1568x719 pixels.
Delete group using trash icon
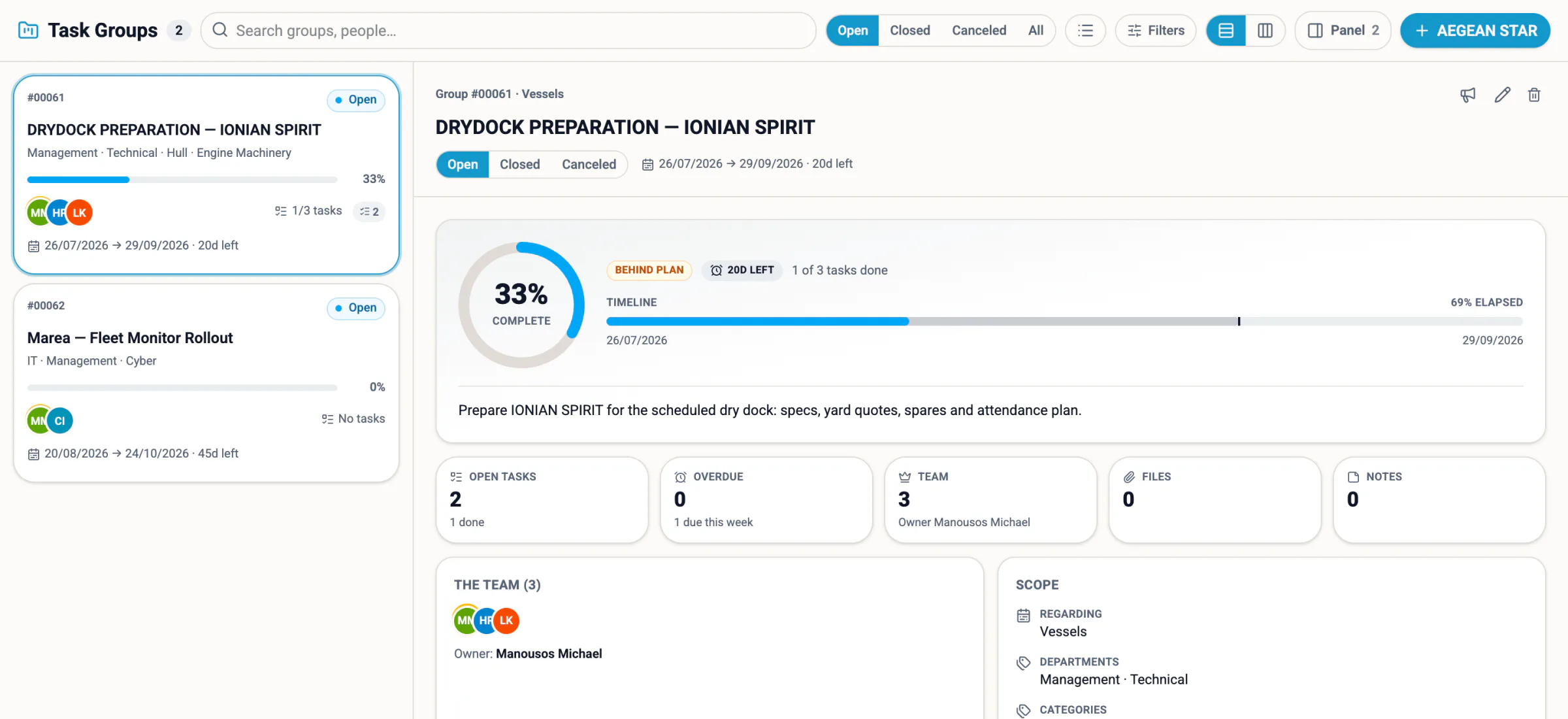click(1534, 95)
